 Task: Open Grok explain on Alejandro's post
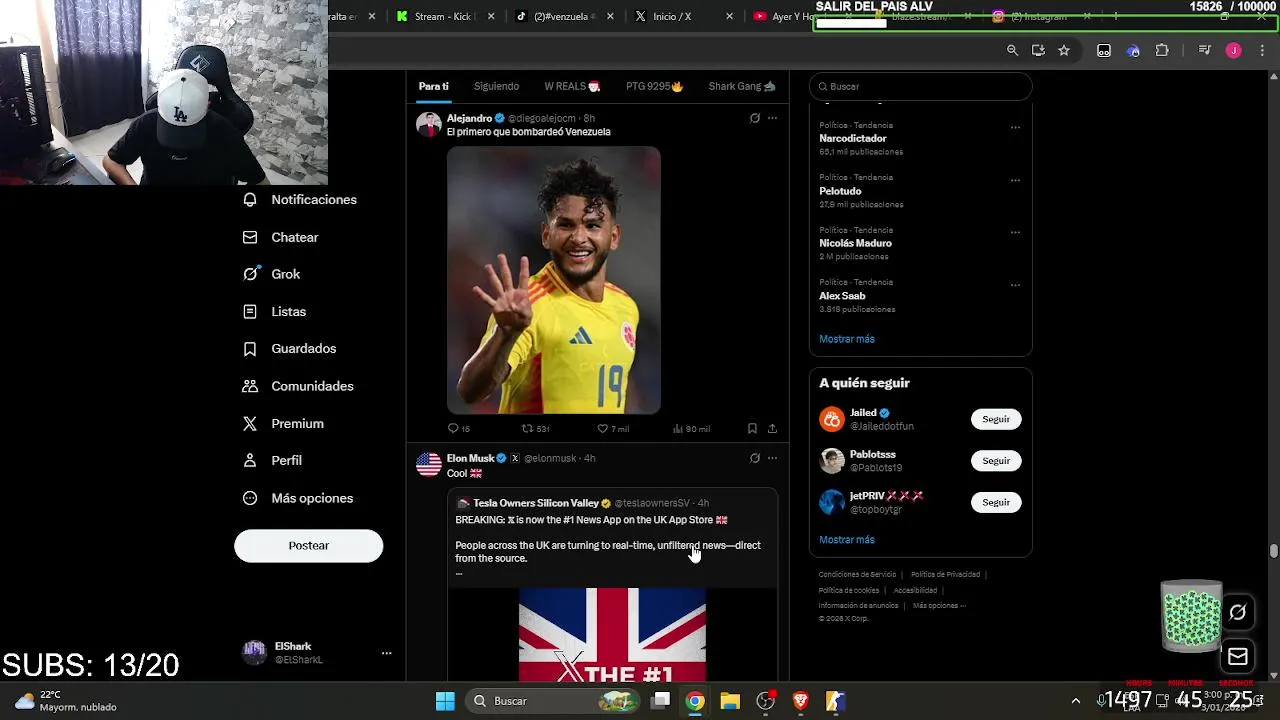[754, 118]
